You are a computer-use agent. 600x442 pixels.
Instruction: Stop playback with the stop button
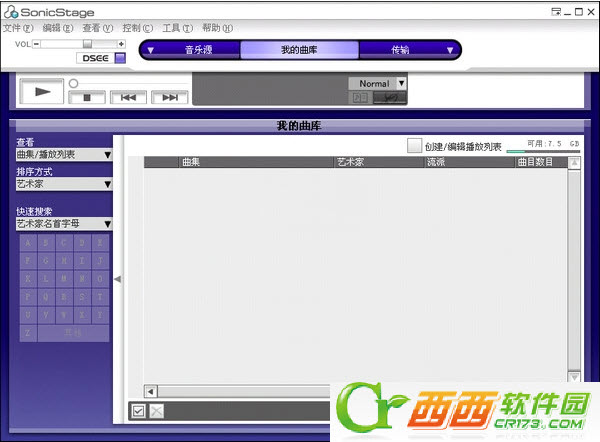(x=87, y=98)
